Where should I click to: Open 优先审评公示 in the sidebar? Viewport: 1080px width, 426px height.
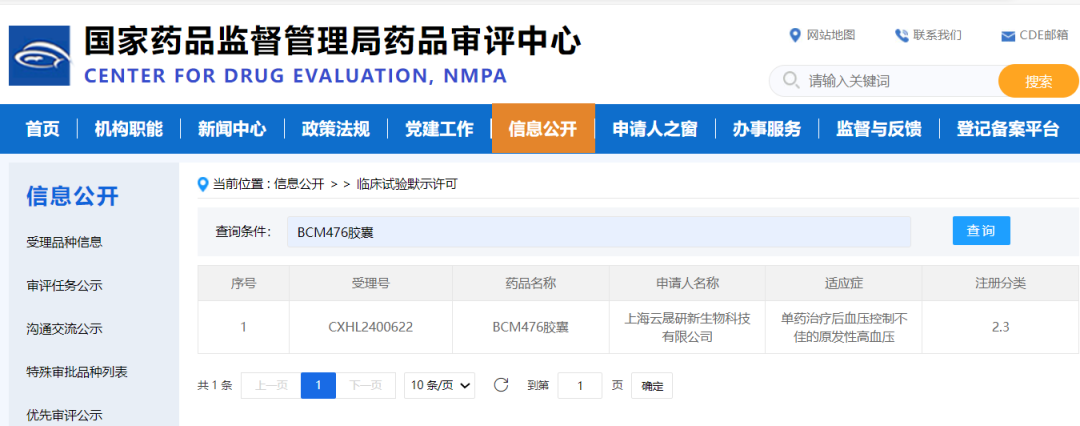pos(64,415)
